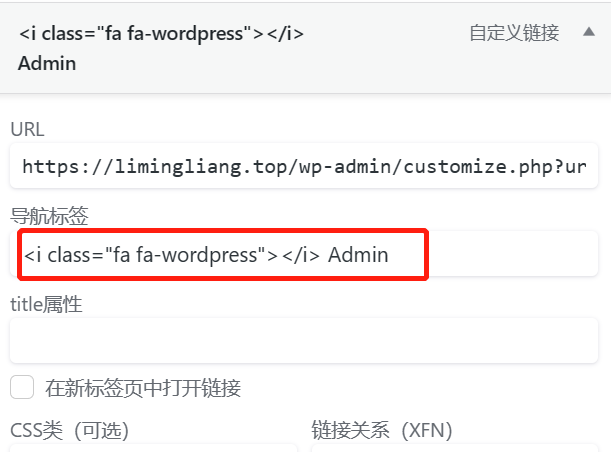Enable 在新标签页中打开链接 checkbox
The width and height of the screenshot is (611, 452).
[22, 387]
